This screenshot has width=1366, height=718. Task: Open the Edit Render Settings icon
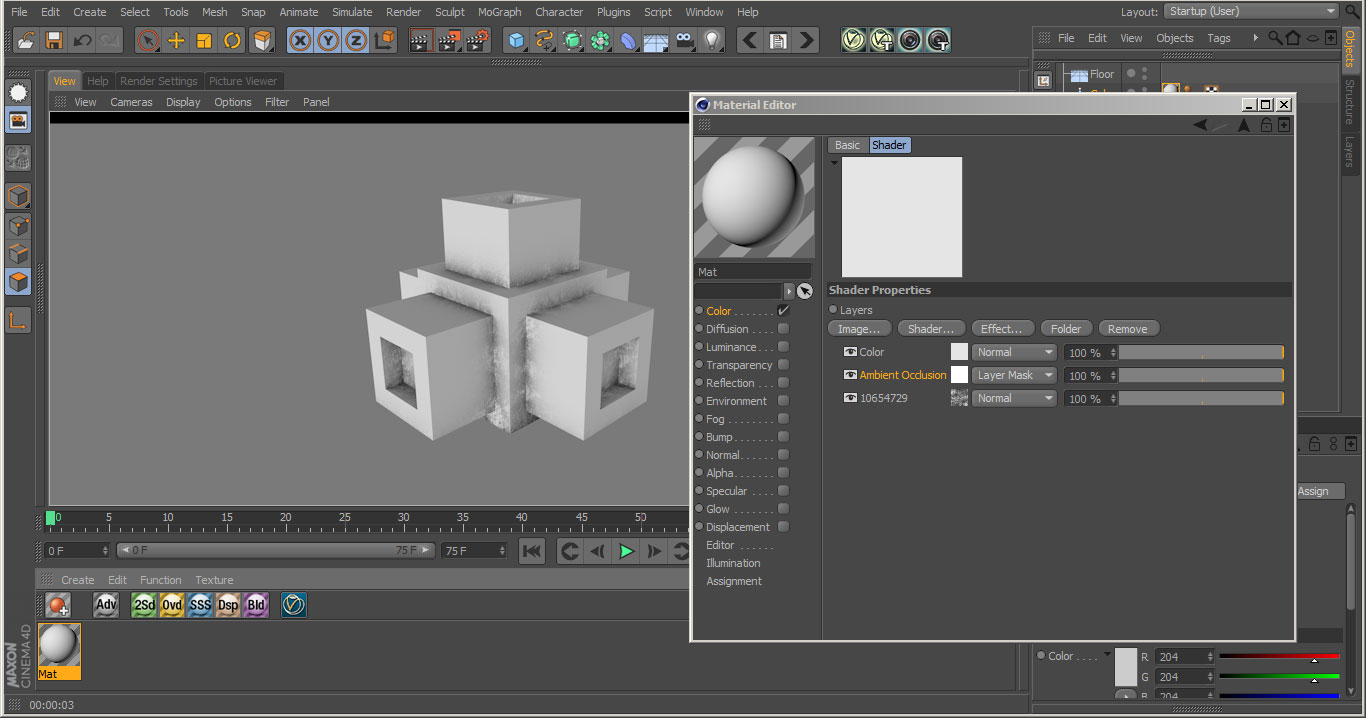click(477, 41)
